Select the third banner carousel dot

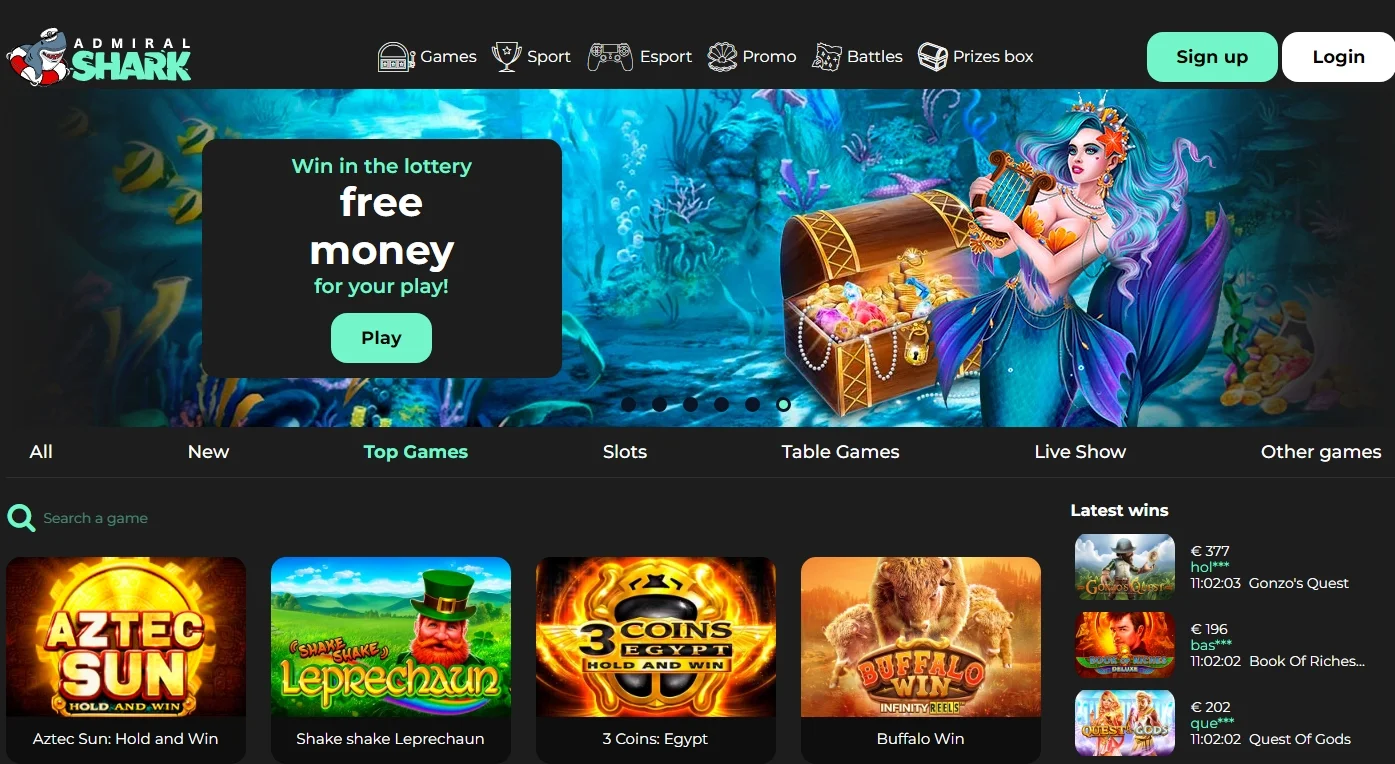(690, 404)
